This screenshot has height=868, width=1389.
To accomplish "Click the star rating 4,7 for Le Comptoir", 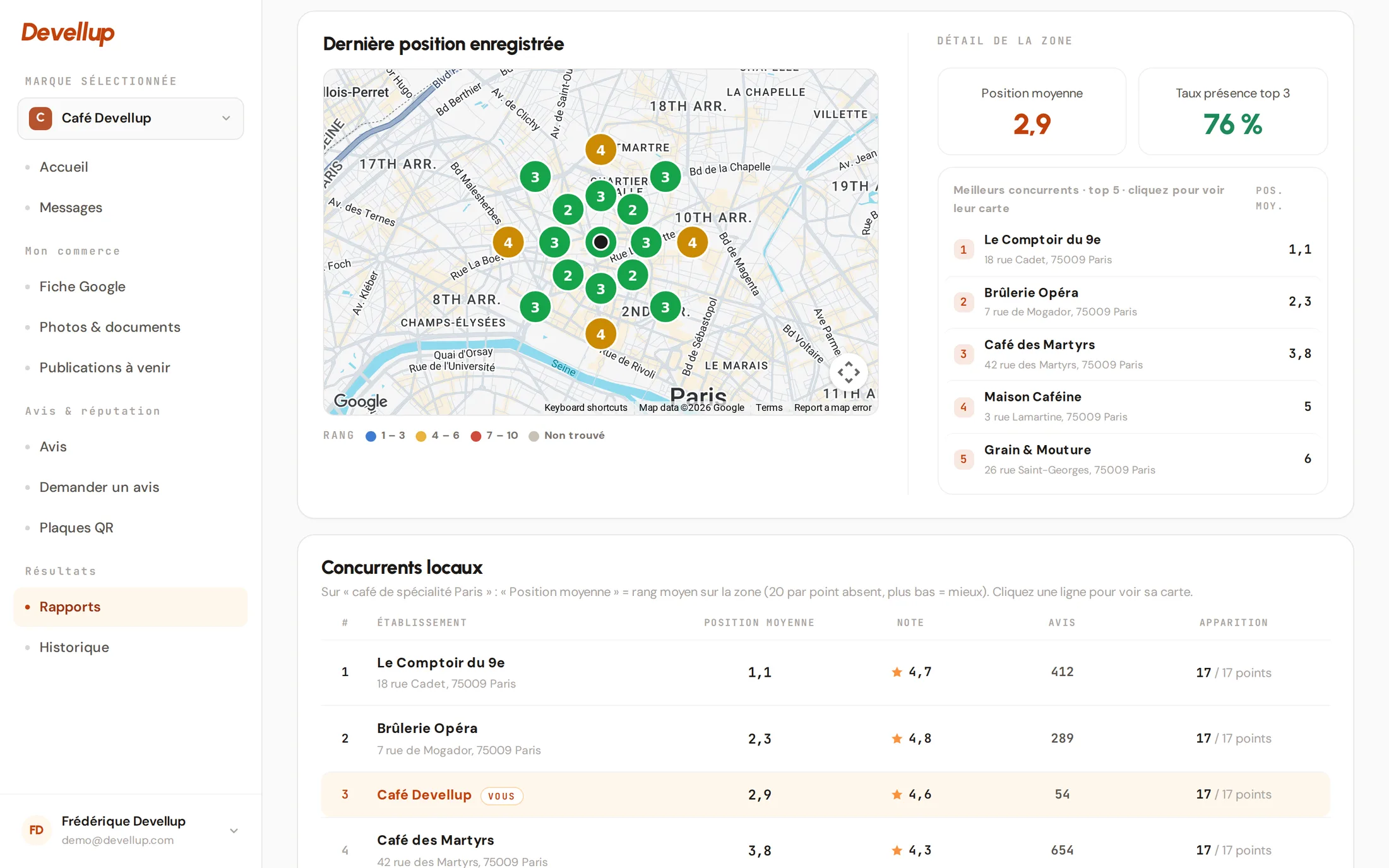I will [911, 672].
